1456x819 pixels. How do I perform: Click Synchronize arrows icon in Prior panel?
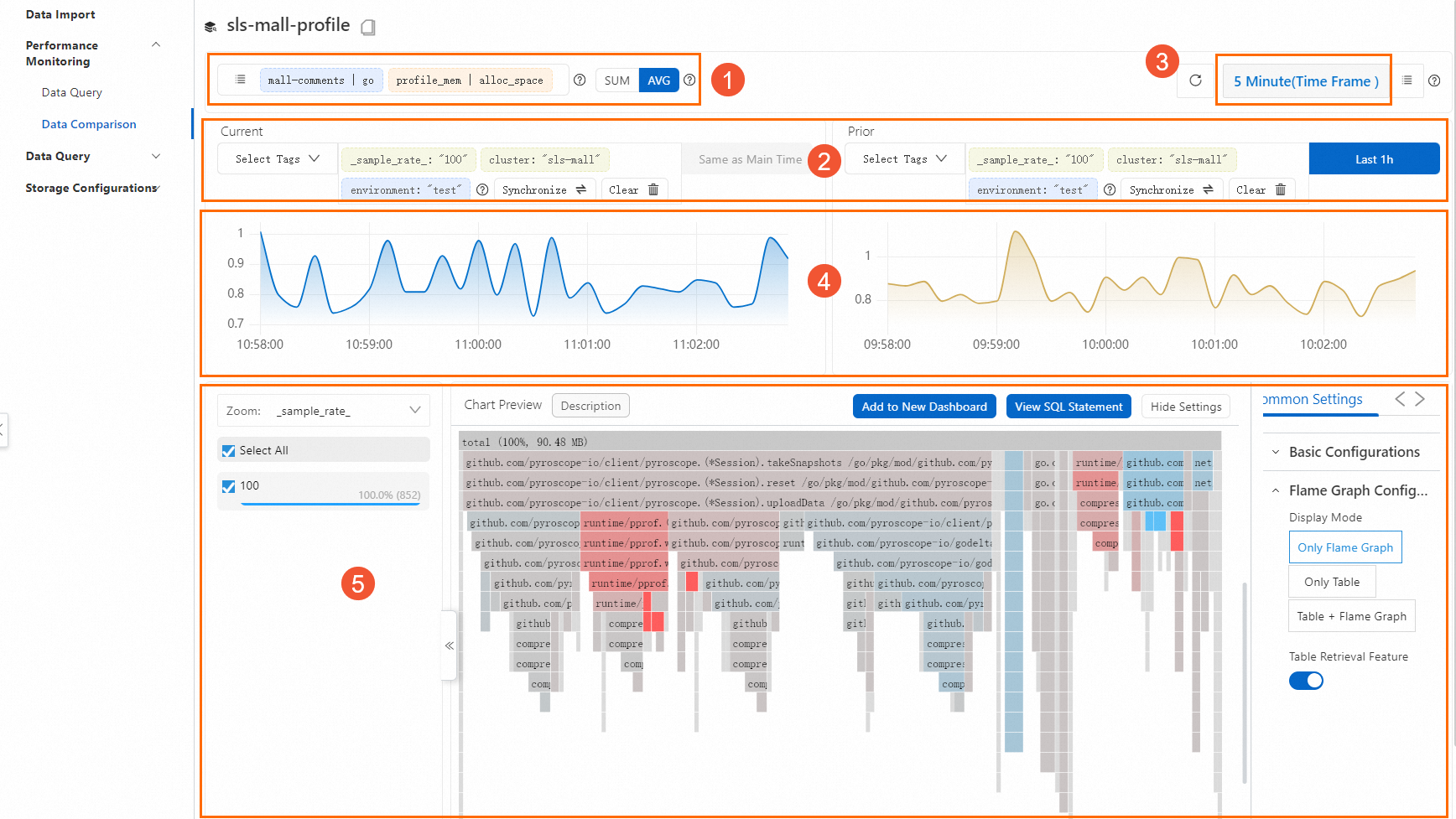tap(1208, 189)
